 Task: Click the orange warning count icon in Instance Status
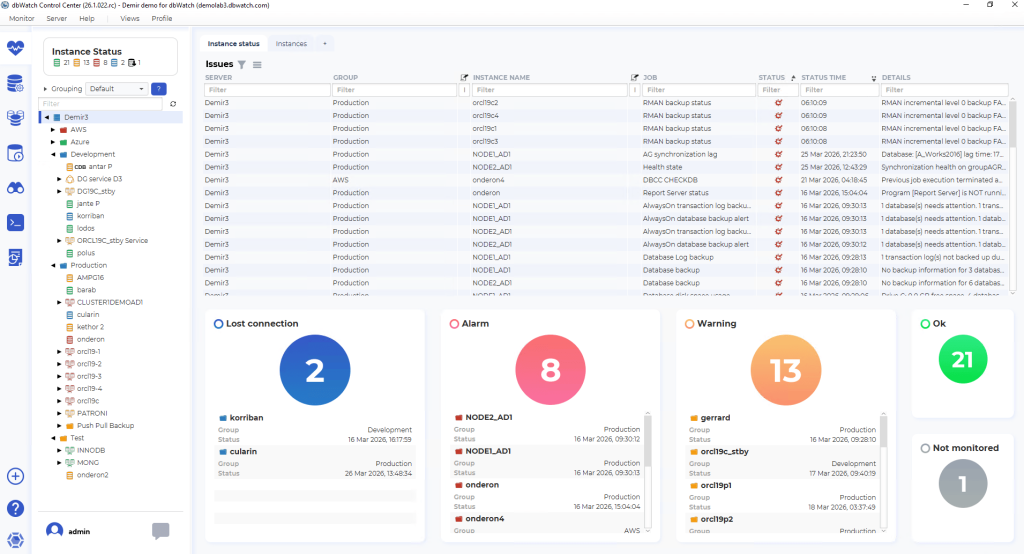[x=76, y=63]
